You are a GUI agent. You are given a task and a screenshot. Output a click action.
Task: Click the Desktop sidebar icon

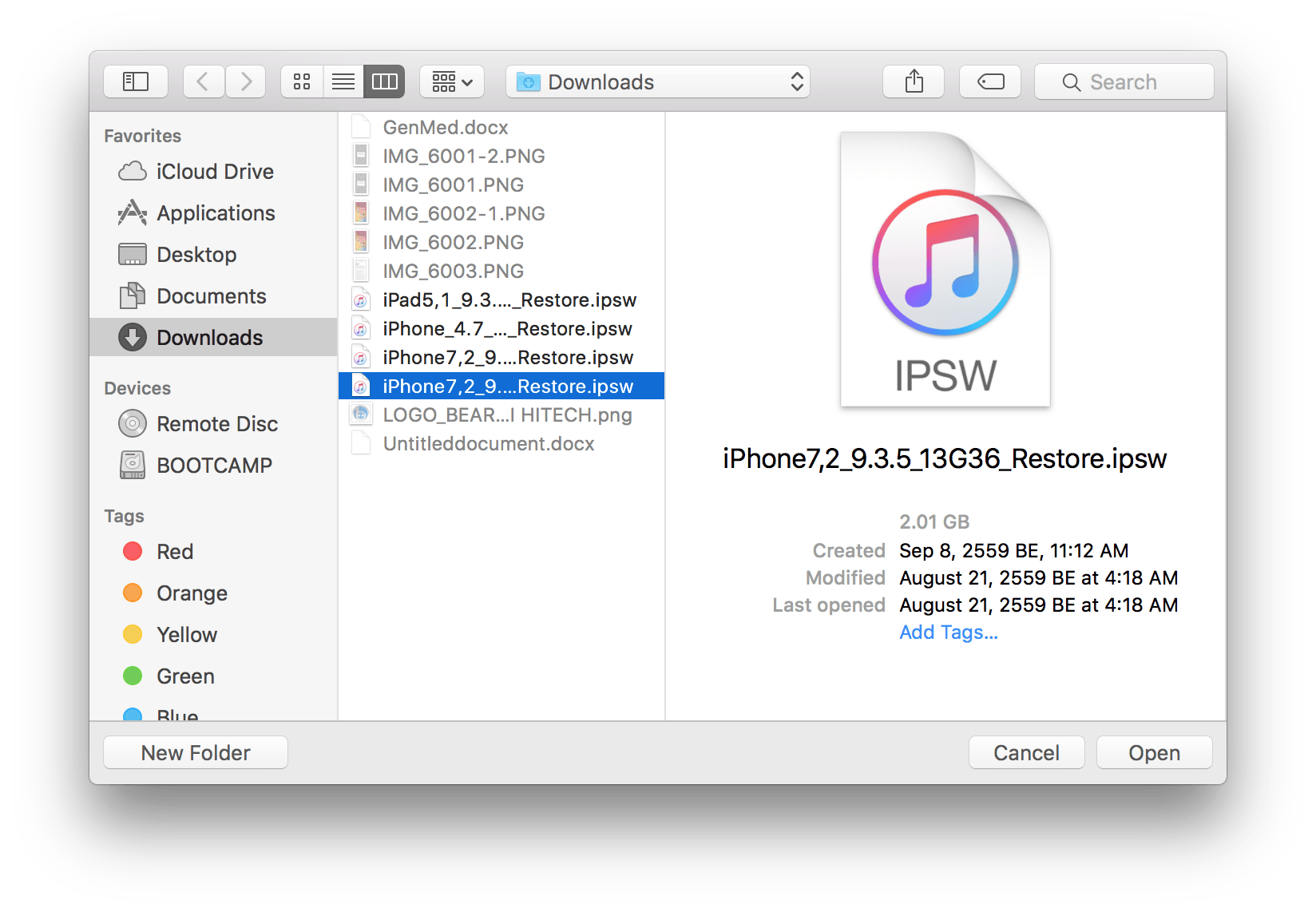[133, 255]
